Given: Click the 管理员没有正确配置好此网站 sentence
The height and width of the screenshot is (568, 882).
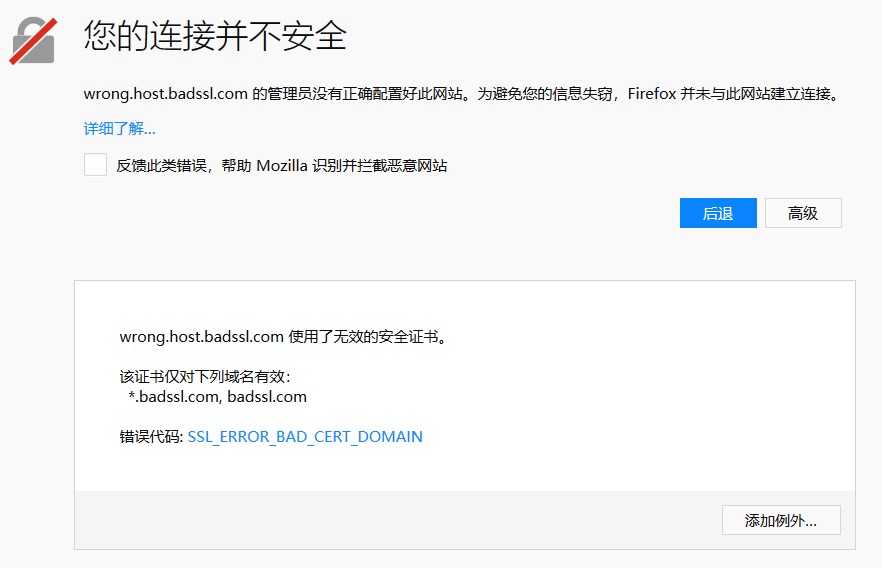Looking at the screenshot, I should coord(360,94).
